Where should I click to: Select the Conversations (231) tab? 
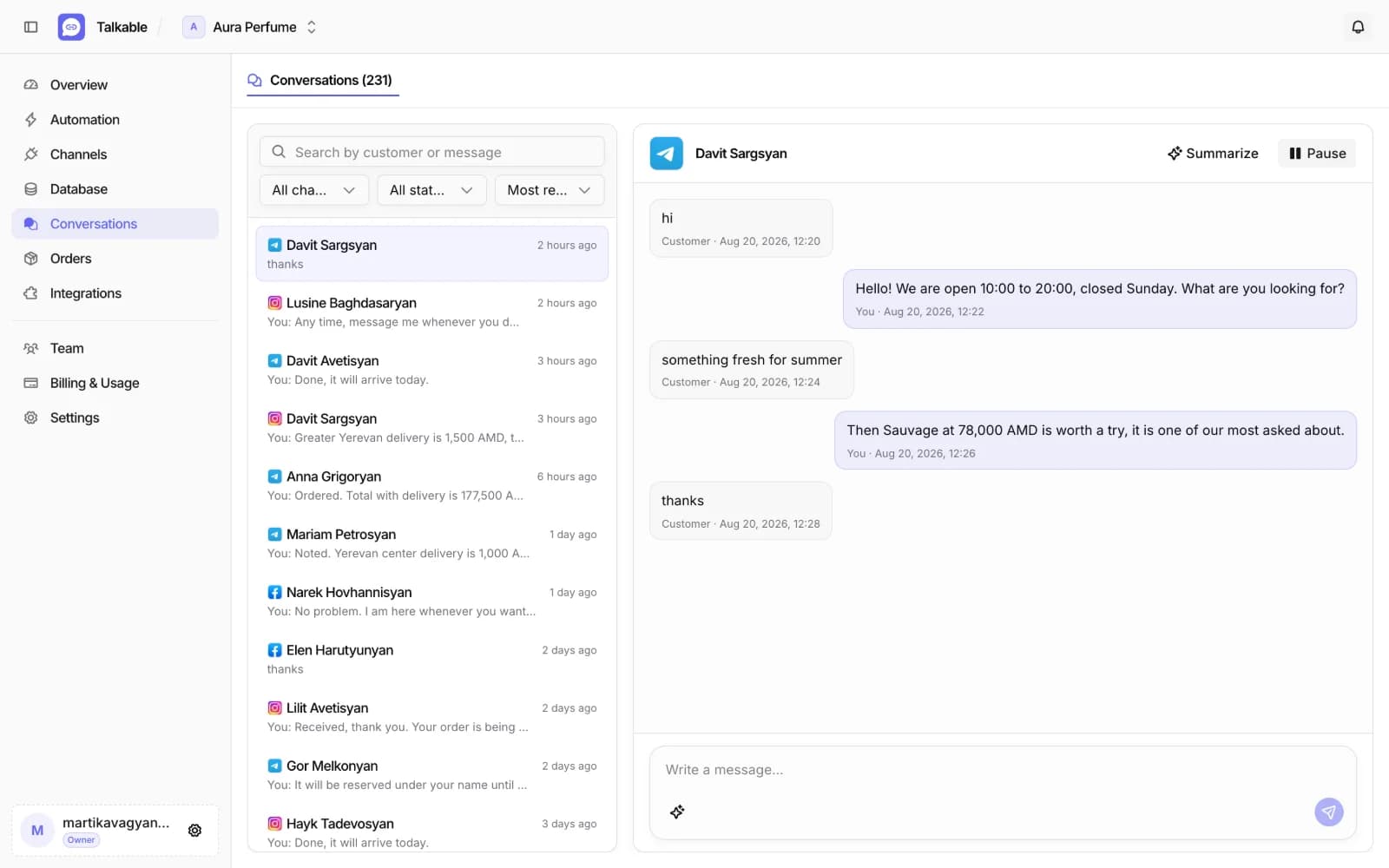point(321,80)
